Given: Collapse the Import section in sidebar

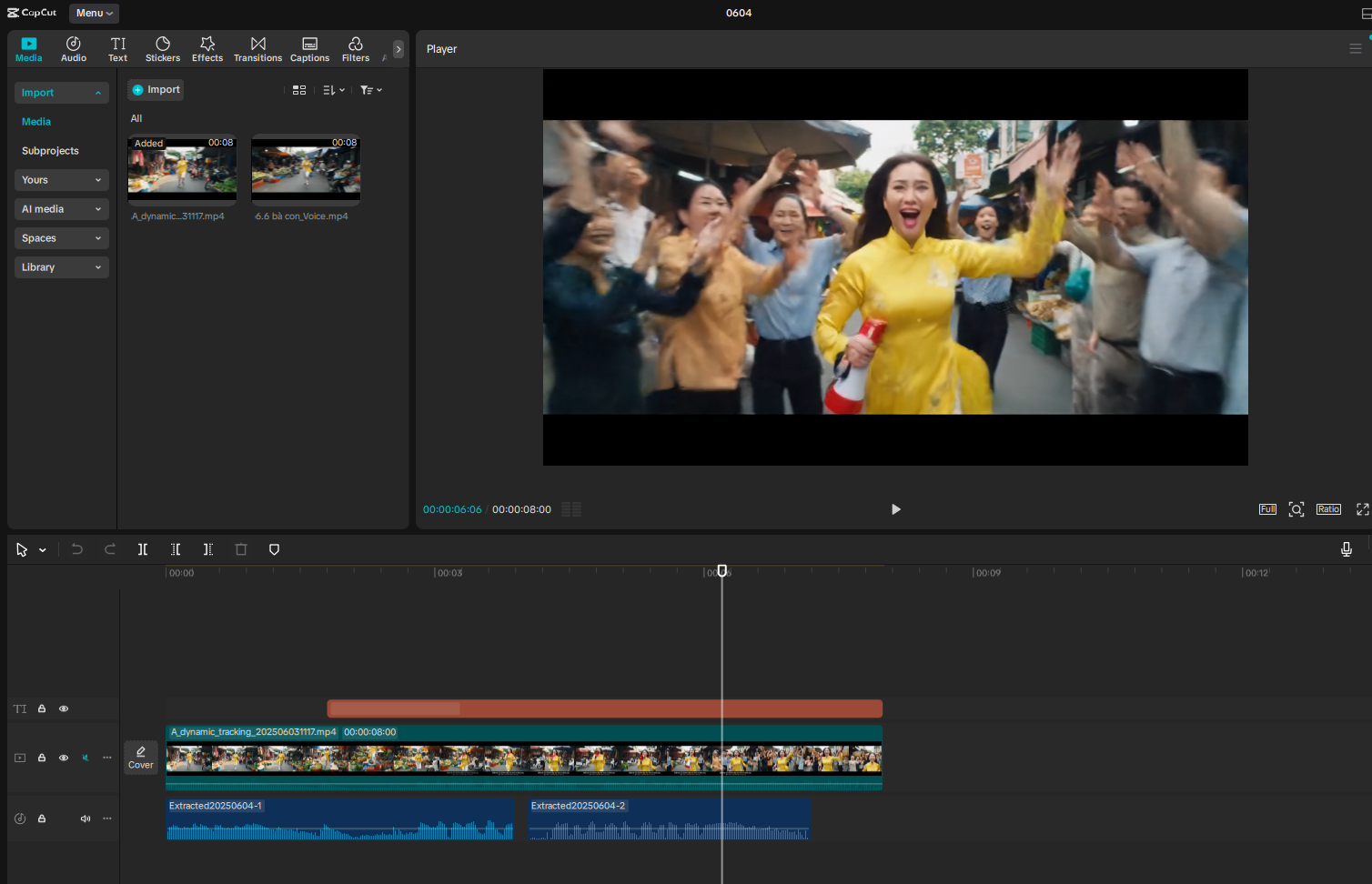Looking at the screenshot, I should tap(62, 93).
